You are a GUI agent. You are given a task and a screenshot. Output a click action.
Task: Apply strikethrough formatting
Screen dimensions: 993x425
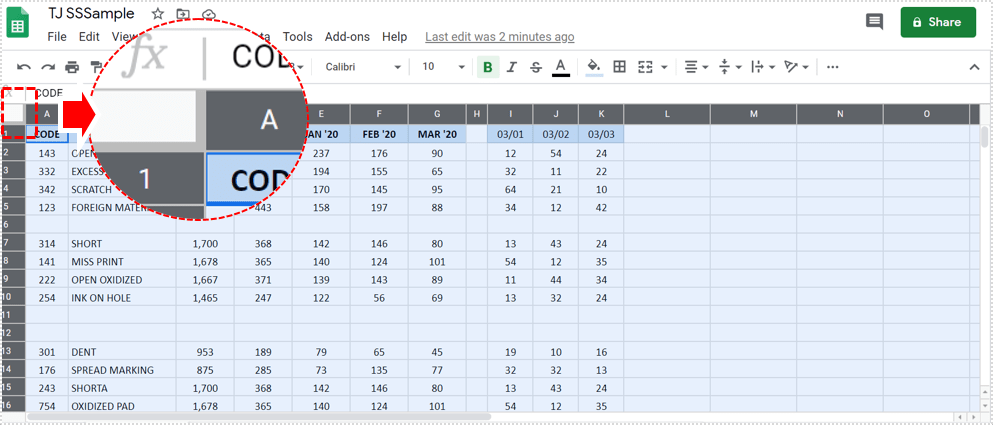tap(536, 67)
